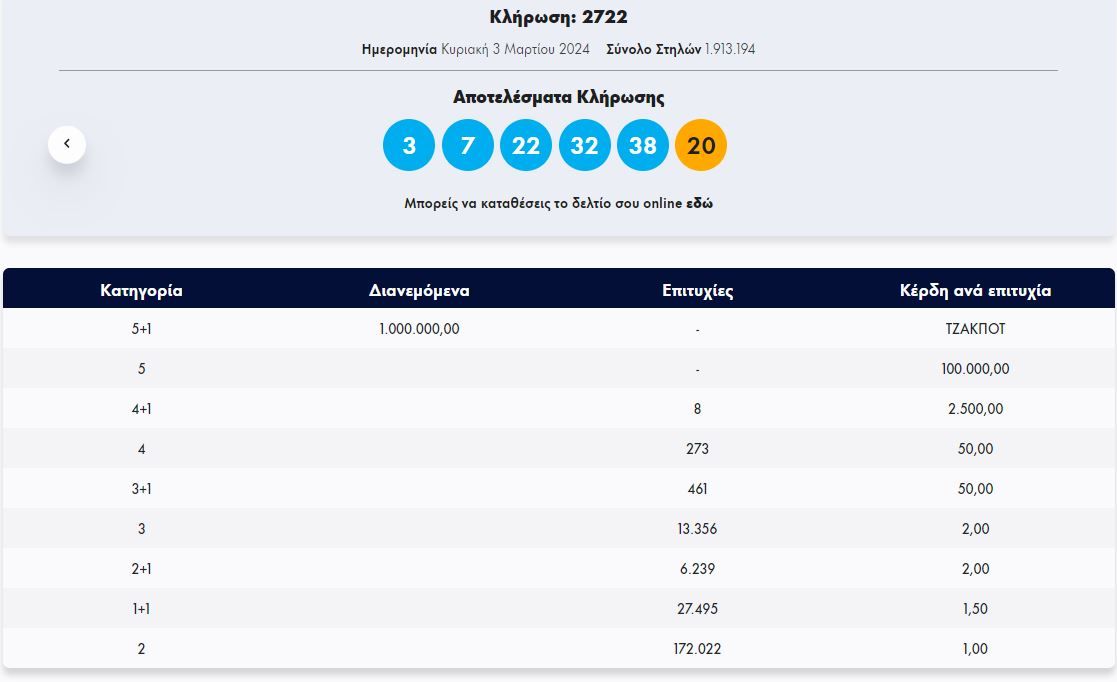Image resolution: width=1117 pixels, height=682 pixels.
Task: Click the "Κατηγορία" column header
Action: (x=141, y=291)
